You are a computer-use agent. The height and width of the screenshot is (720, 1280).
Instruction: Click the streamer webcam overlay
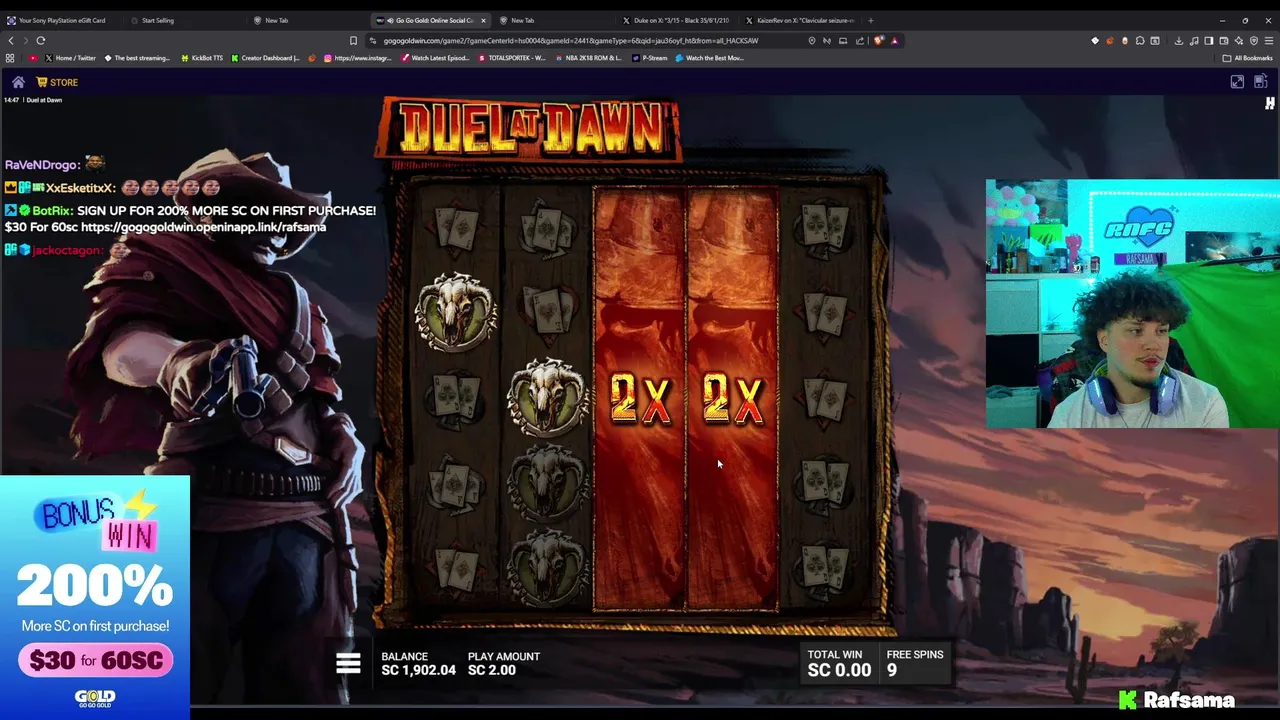click(1132, 304)
